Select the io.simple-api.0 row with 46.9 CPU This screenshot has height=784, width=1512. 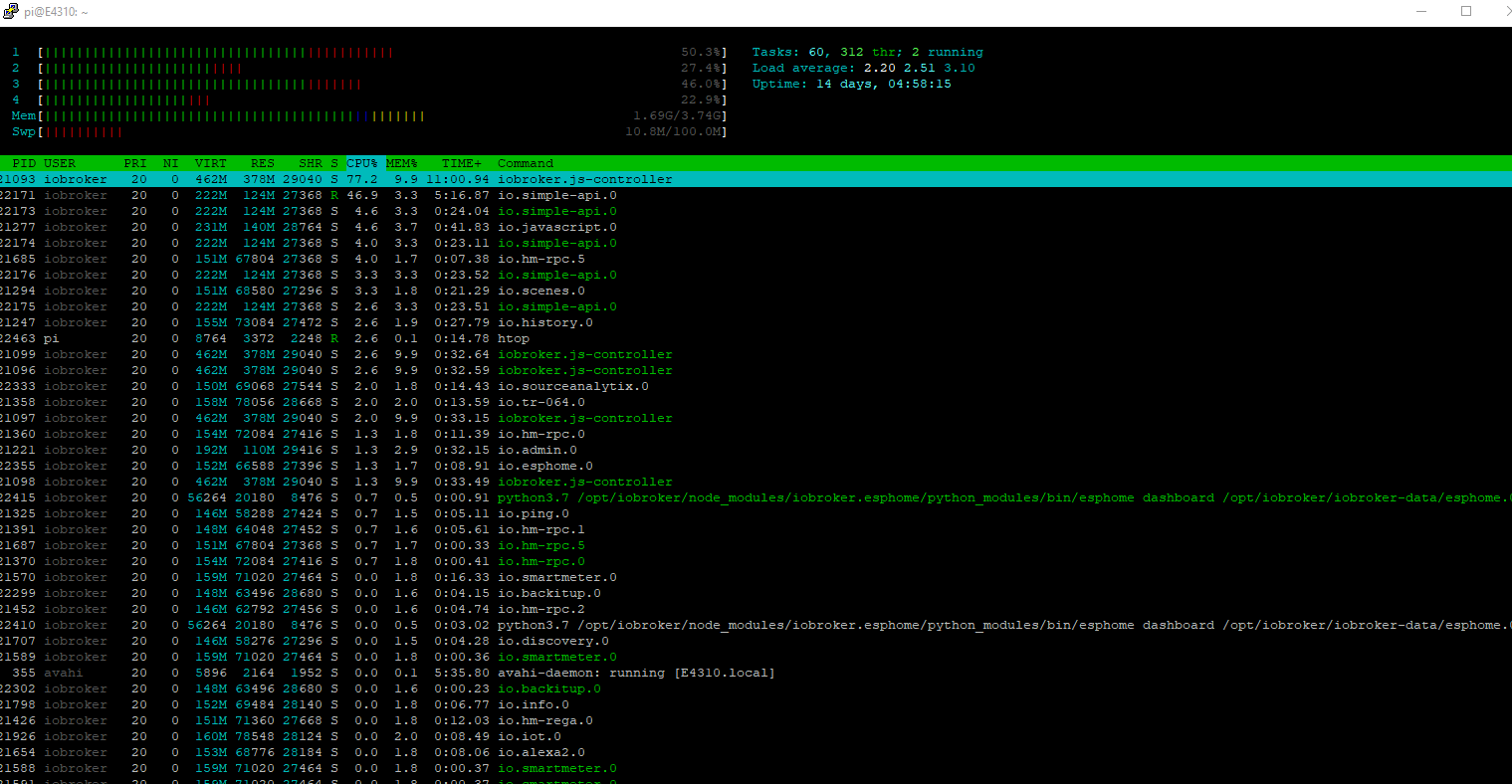(x=756, y=195)
